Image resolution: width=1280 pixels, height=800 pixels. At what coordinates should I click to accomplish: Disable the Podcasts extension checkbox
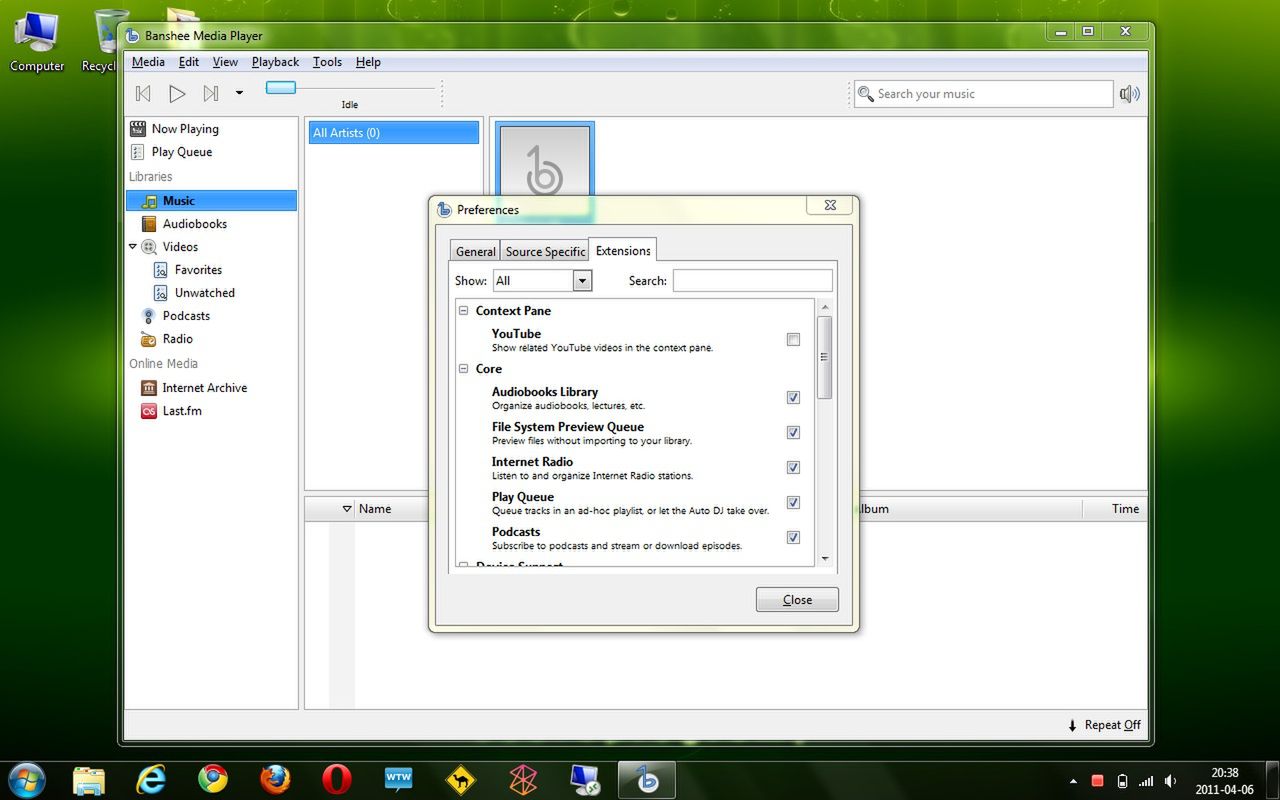(x=793, y=538)
